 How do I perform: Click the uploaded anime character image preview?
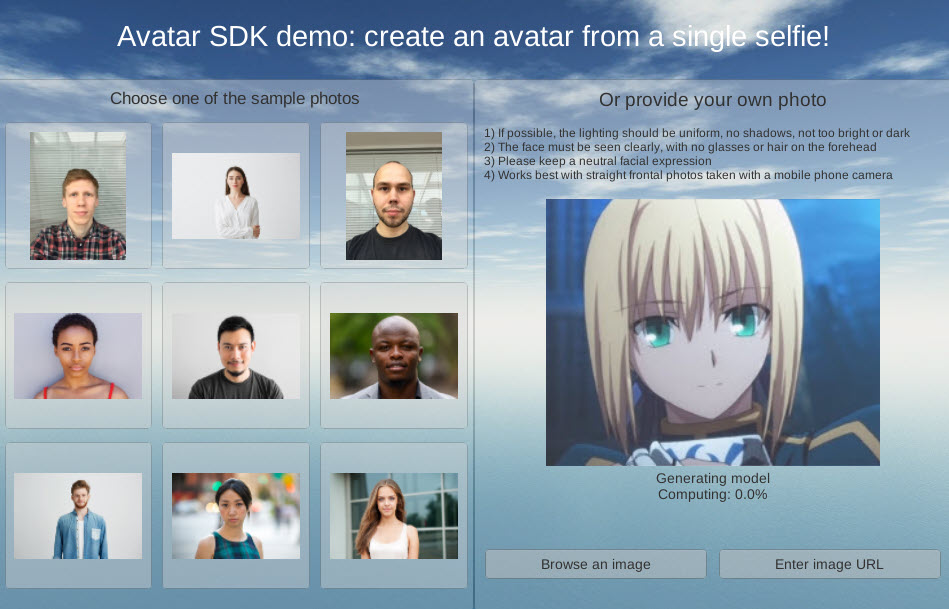712,332
